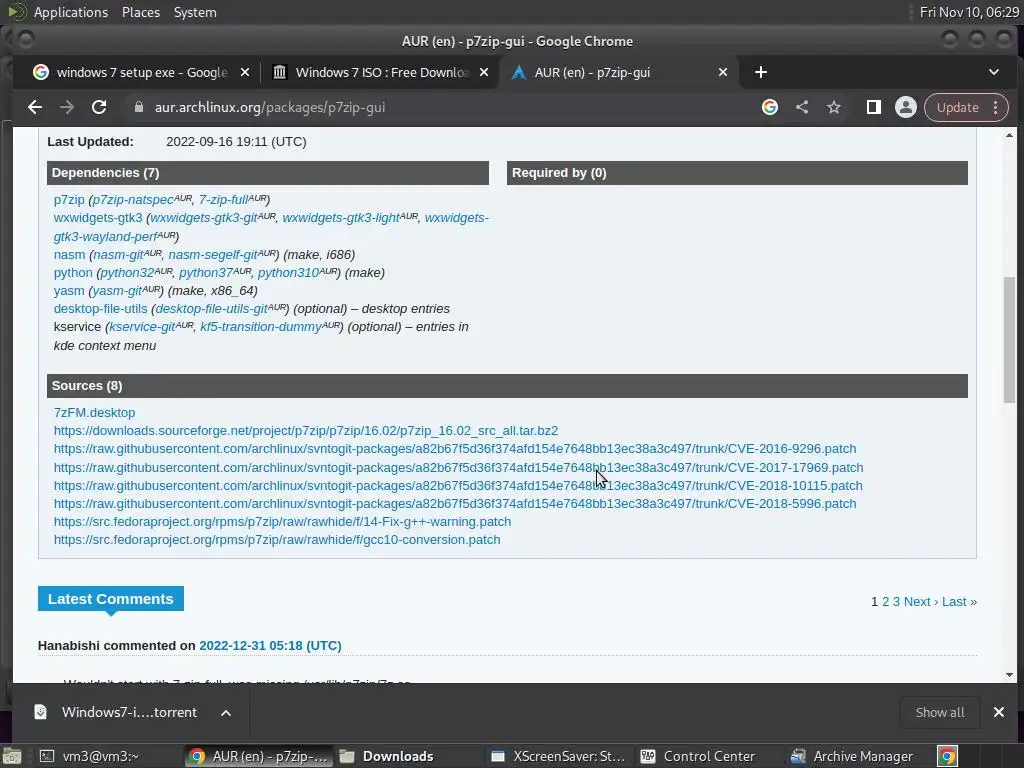The width and height of the screenshot is (1024, 768).
Task: Close the 'windows 7 setup exe' tab
Action: pos(245,72)
